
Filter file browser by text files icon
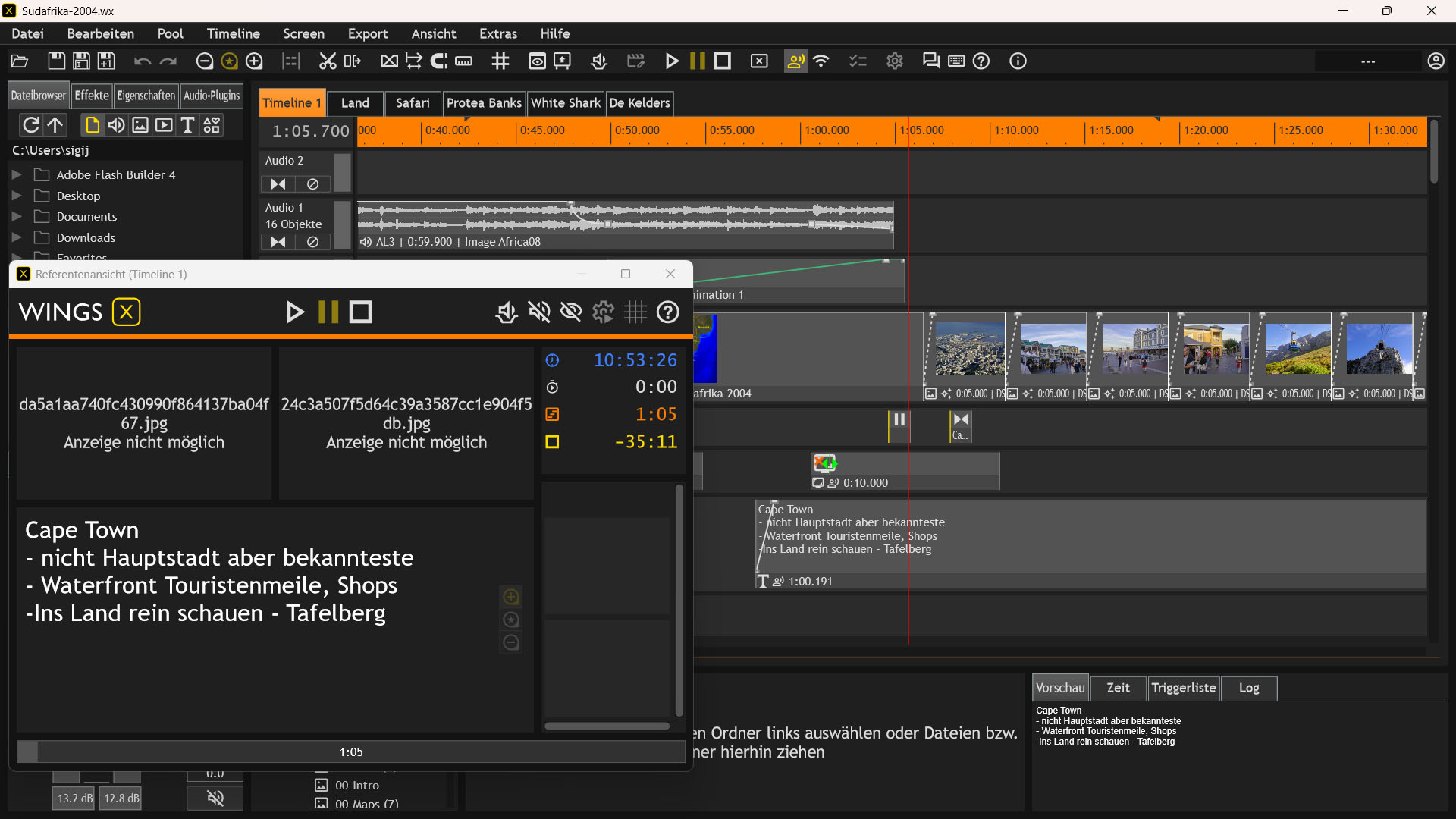[x=187, y=125]
